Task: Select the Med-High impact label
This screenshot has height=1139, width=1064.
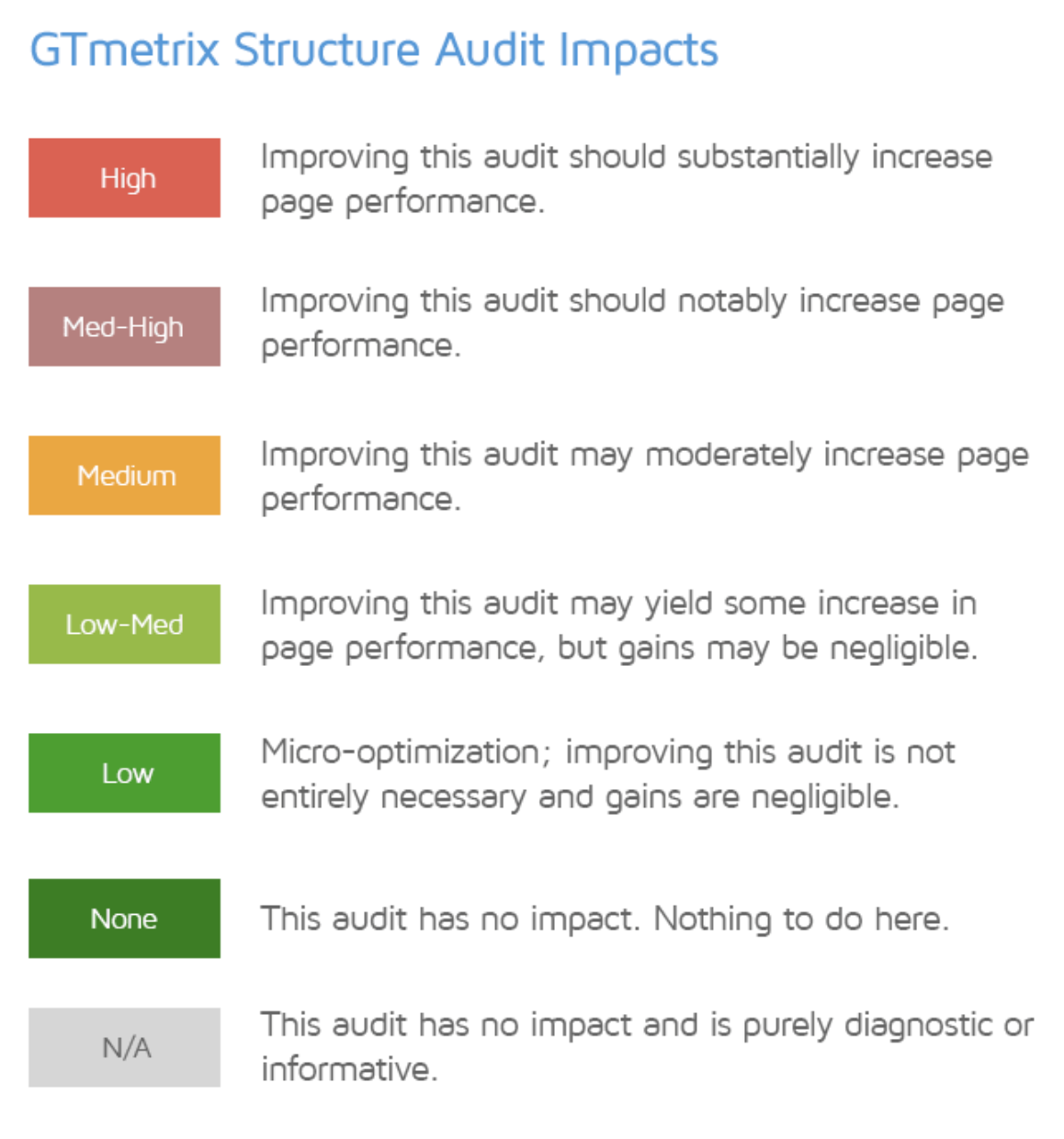Action: 124,327
